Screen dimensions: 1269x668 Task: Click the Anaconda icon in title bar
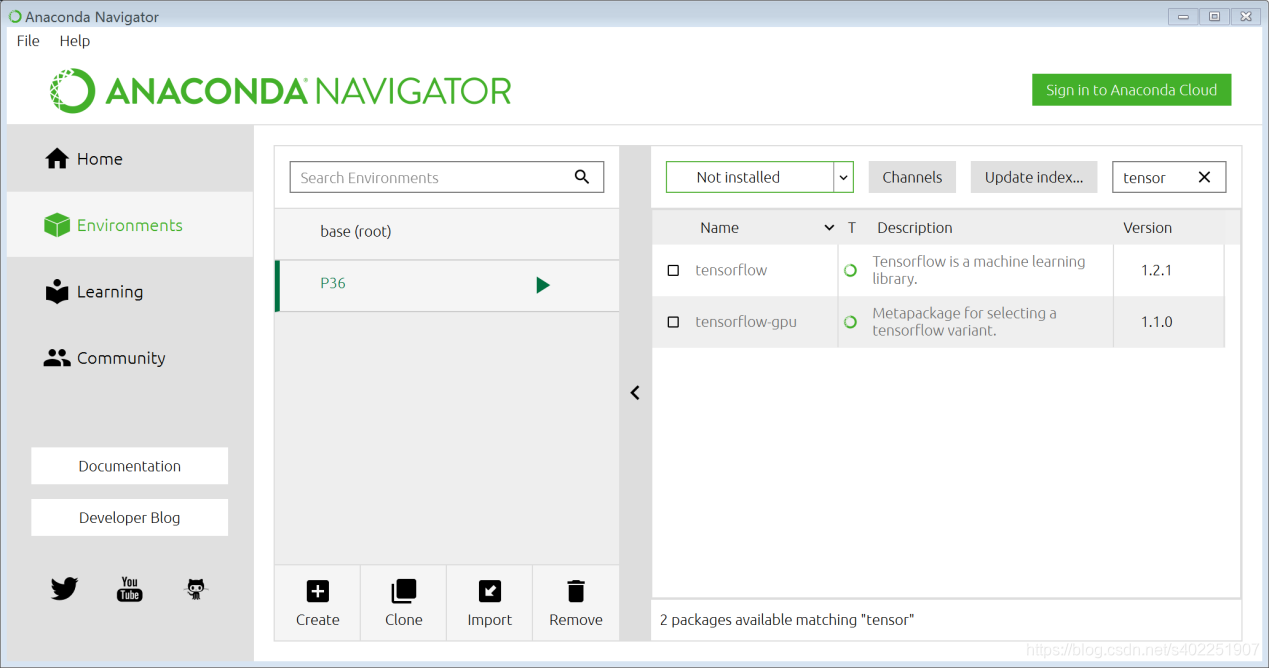pos(15,16)
